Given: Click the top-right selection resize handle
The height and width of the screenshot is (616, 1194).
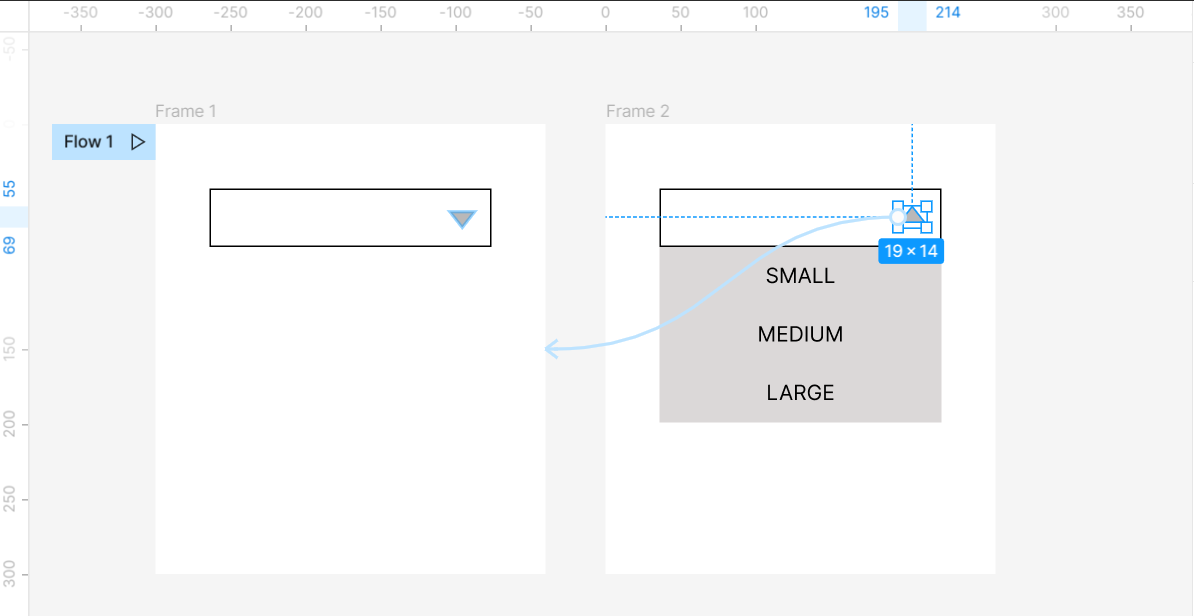Looking at the screenshot, I should [x=926, y=206].
